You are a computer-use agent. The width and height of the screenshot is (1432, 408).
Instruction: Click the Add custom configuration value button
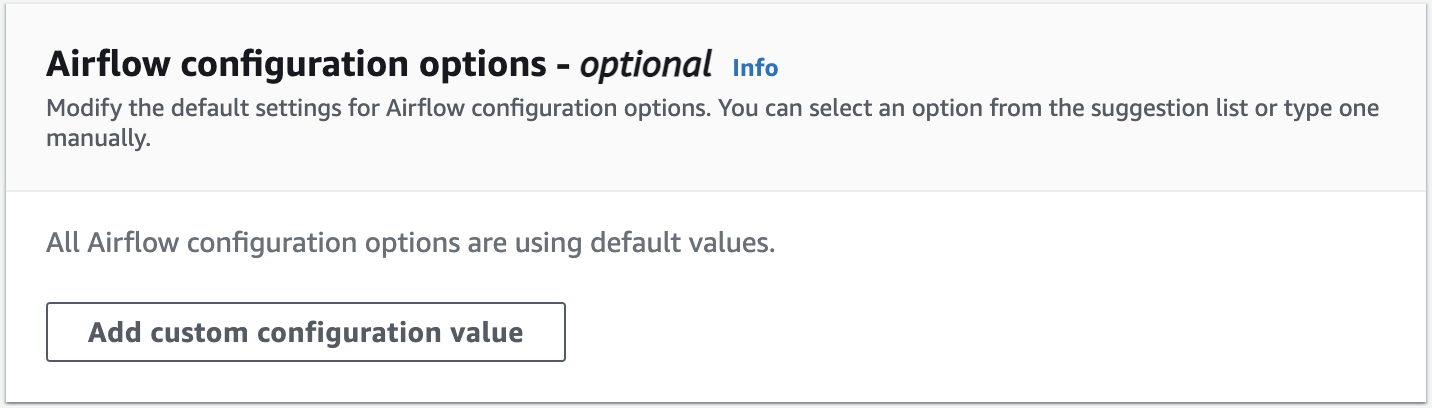306,332
